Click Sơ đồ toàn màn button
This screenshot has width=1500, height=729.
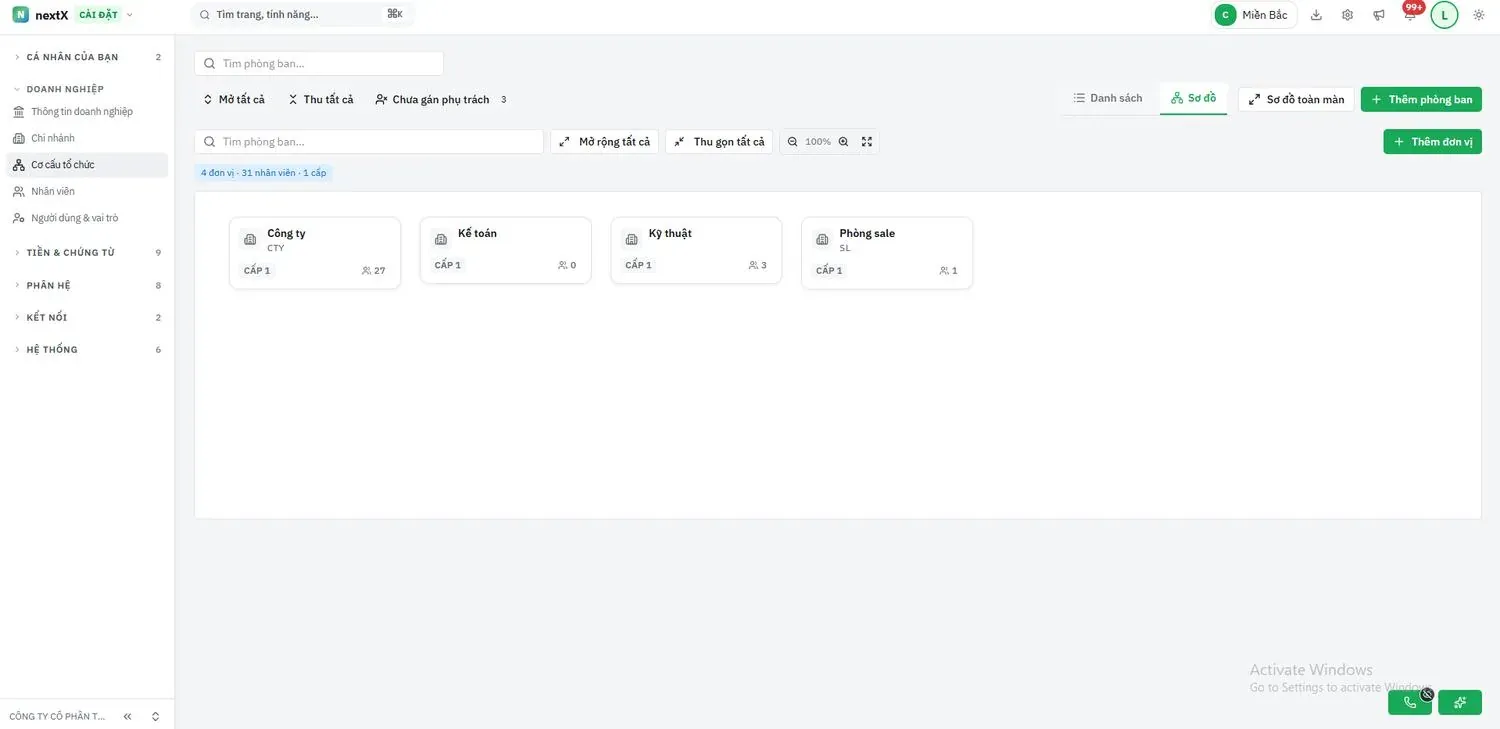coord(1296,99)
